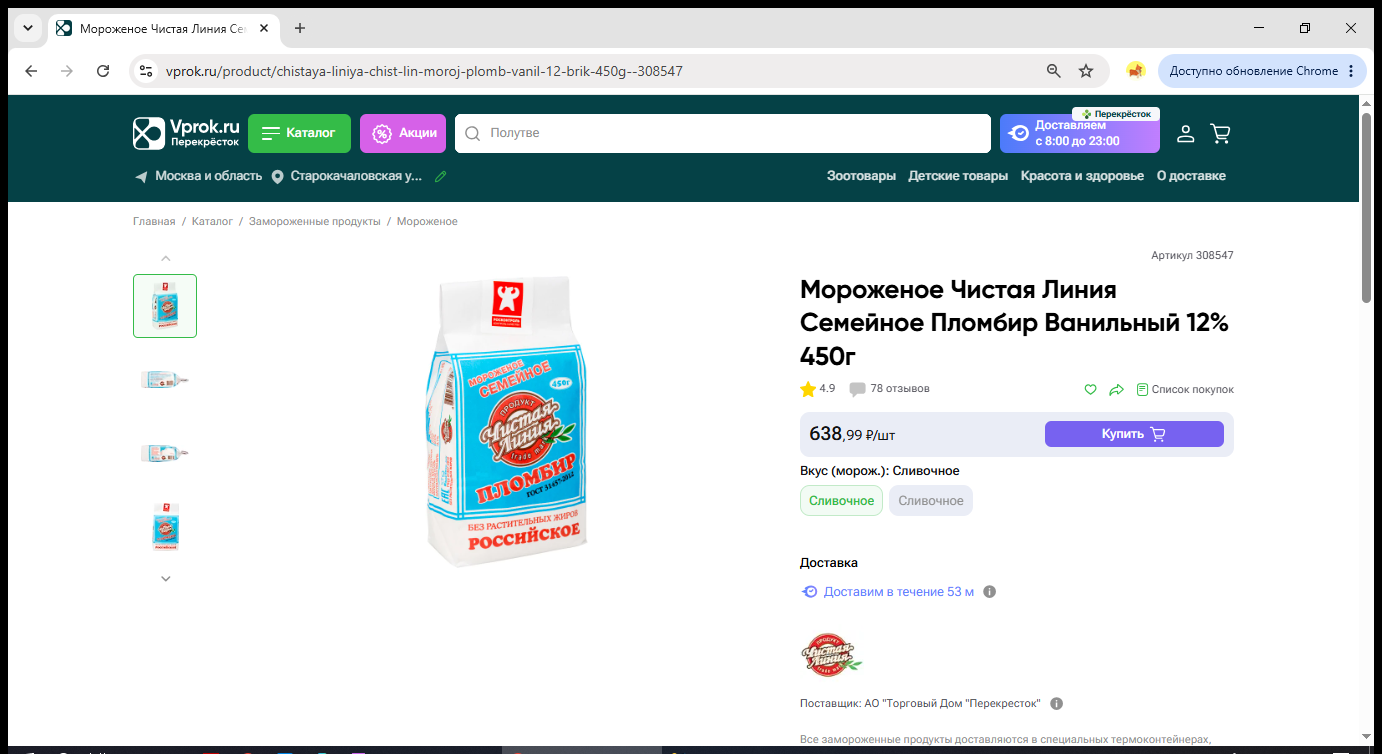Bookmark this page with star icon
1382x754 pixels.
(1086, 71)
